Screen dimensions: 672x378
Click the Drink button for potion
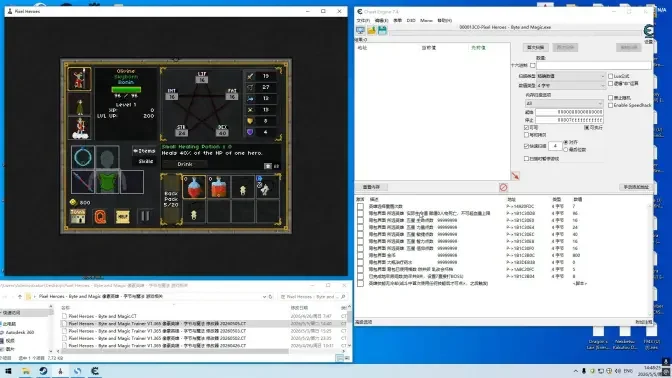point(185,164)
